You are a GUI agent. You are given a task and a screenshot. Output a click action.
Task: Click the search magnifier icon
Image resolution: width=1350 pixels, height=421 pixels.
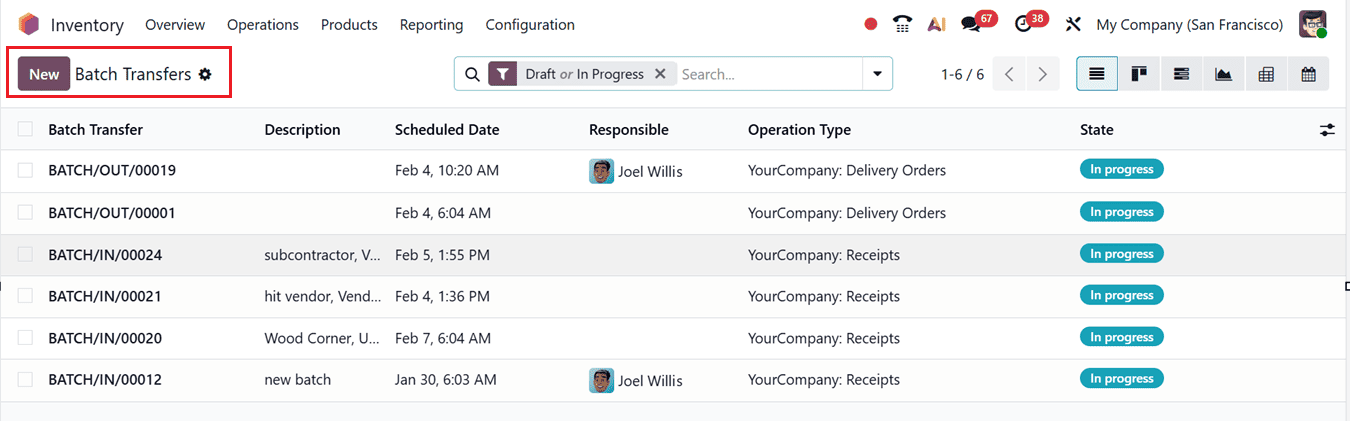point(472,74)
